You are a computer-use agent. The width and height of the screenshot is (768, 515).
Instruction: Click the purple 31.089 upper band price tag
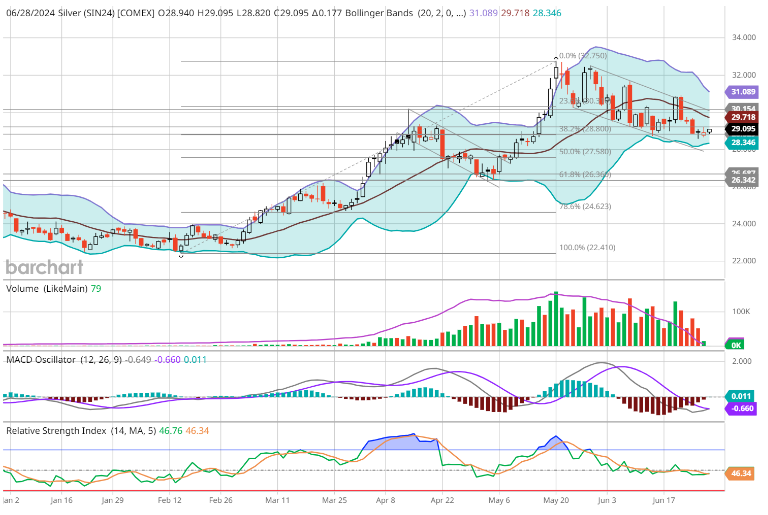(742, 91)
